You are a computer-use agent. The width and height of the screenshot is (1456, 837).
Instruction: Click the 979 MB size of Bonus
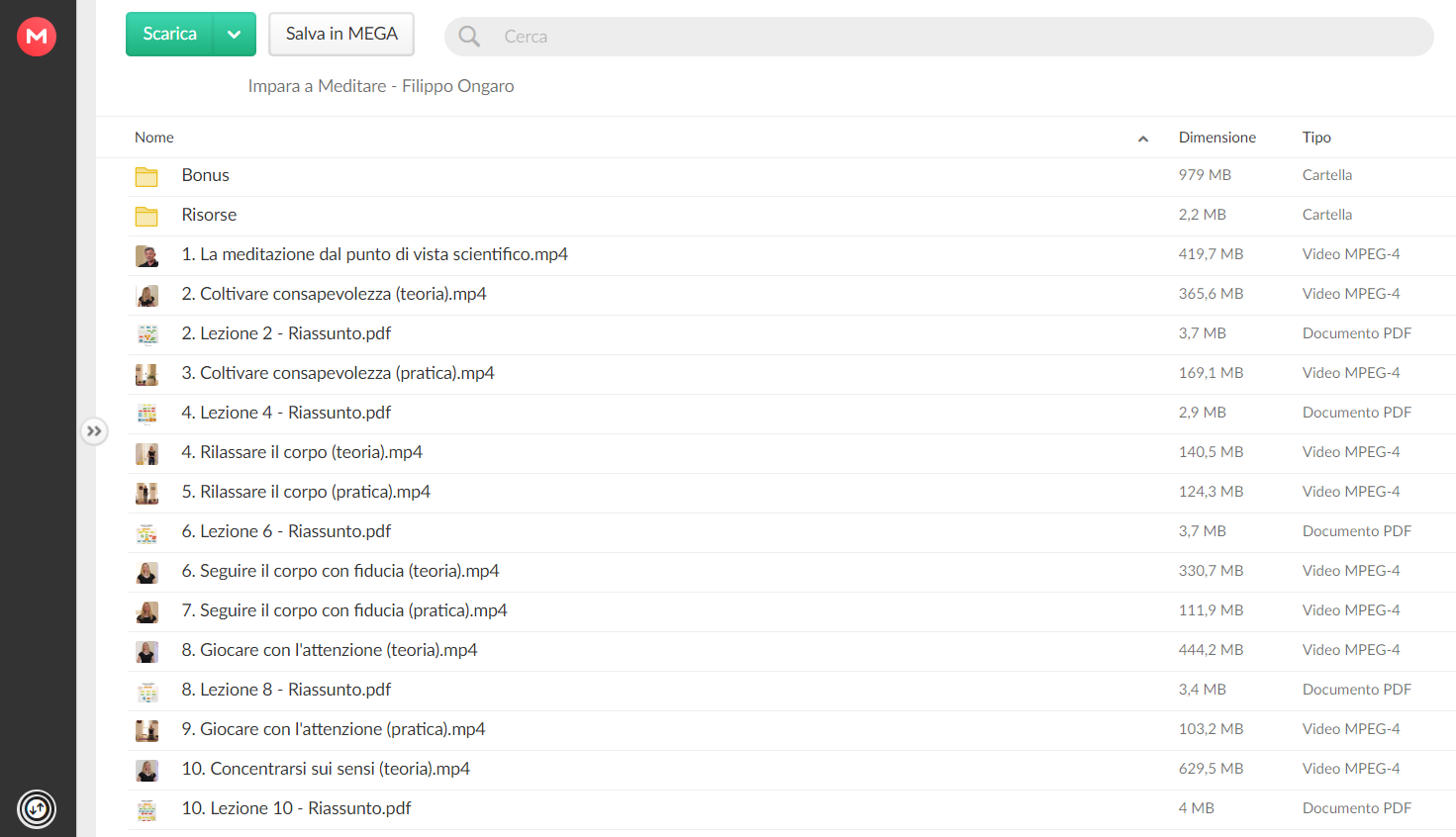tap(1205, 175)
